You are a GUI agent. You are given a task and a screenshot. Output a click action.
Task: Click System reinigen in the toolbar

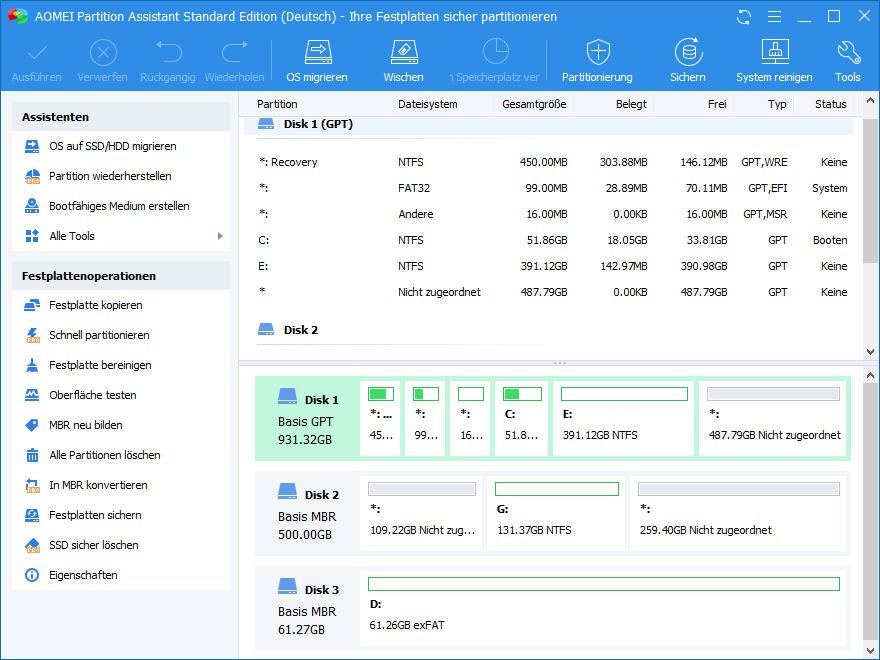774,60
